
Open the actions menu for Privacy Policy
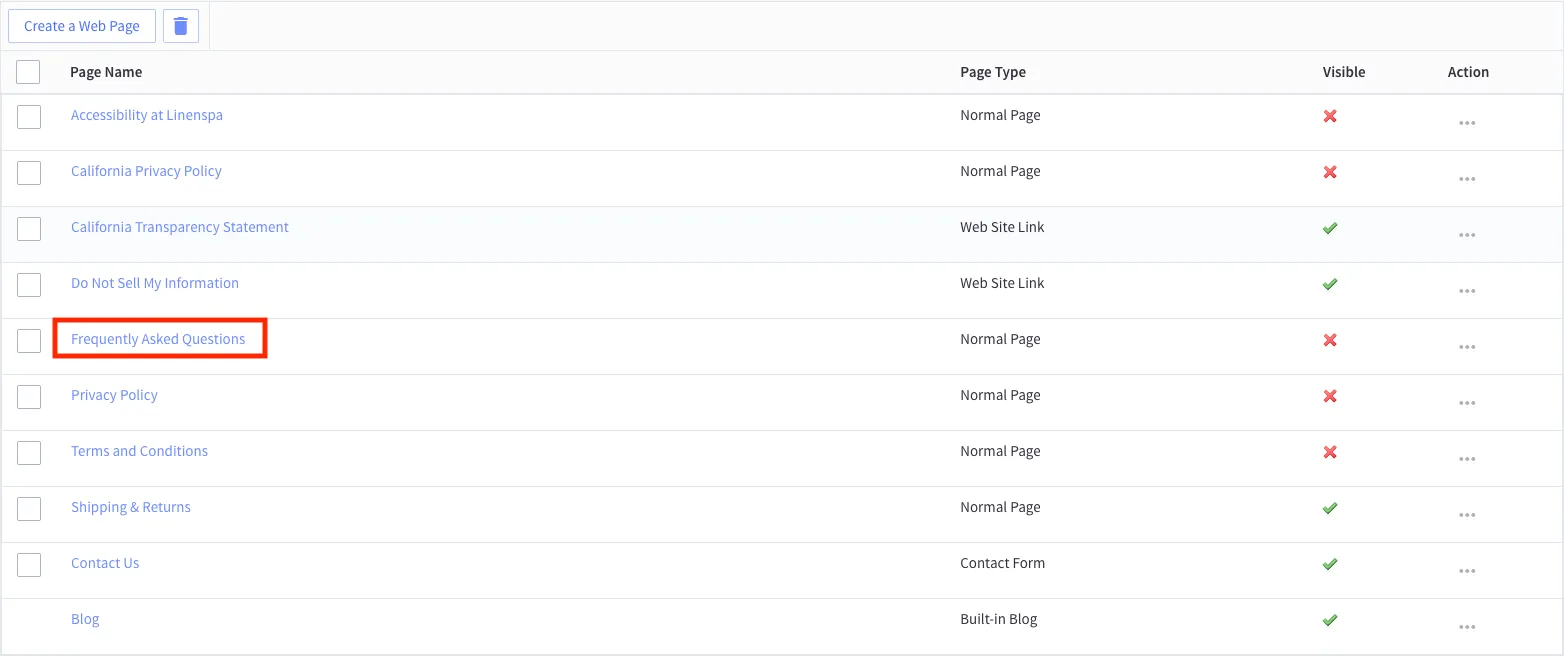coord(1467,402)
